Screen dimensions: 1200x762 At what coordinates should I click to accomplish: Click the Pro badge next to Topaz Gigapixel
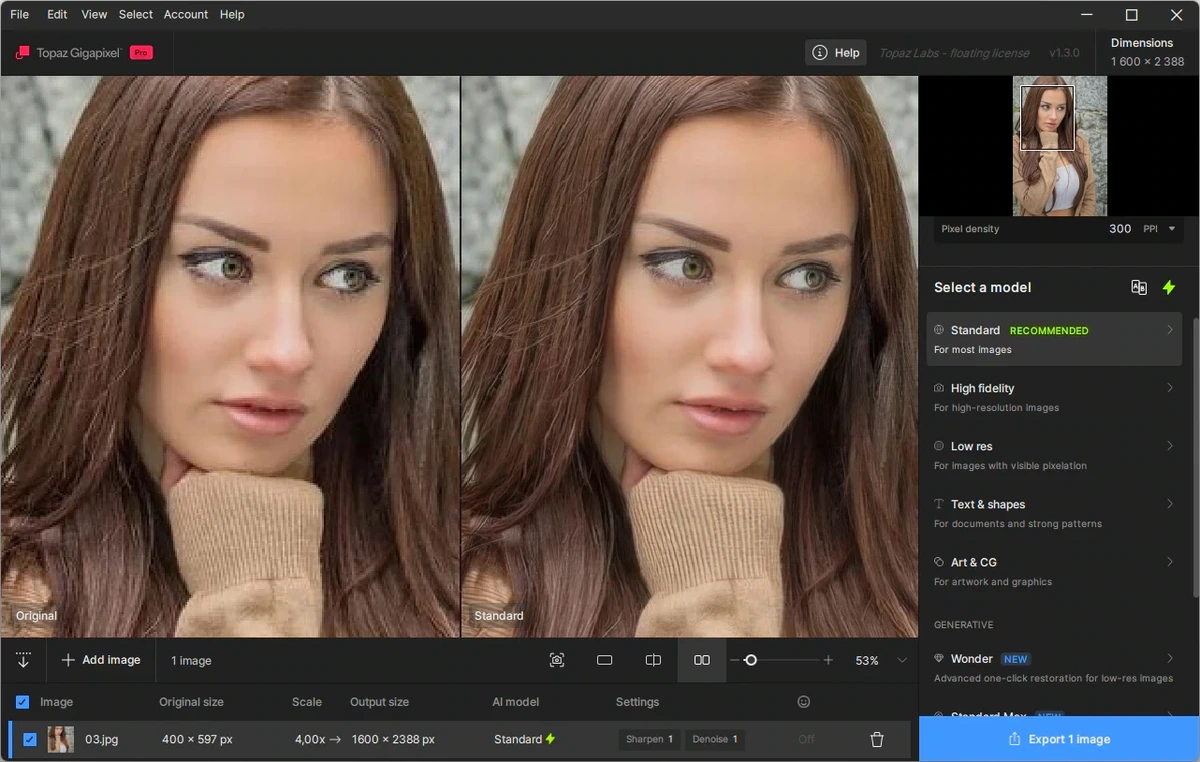[141, 52]
